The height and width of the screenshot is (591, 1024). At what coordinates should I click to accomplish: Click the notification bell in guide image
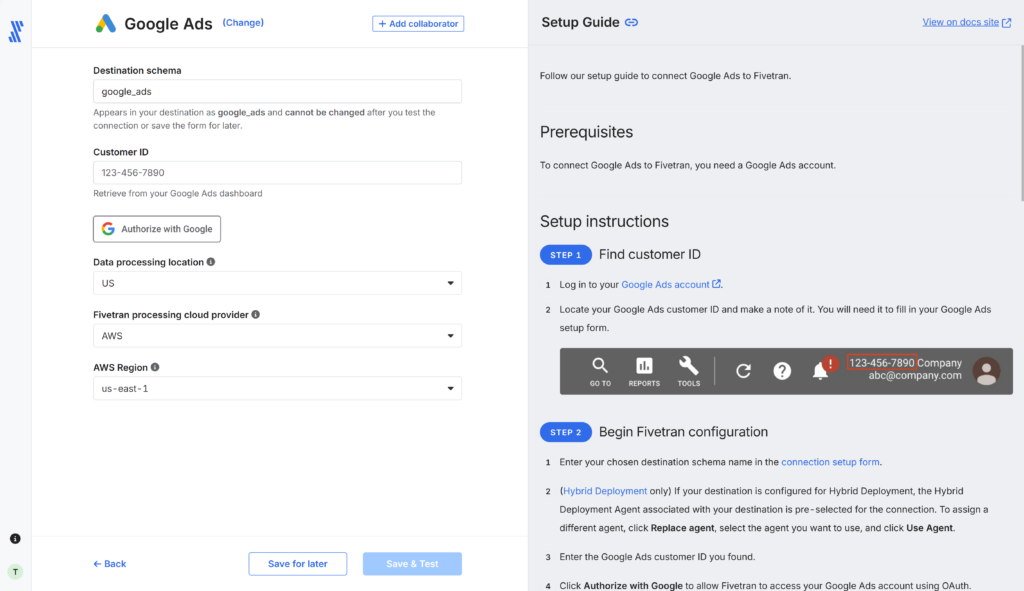[x=820, y=371]
